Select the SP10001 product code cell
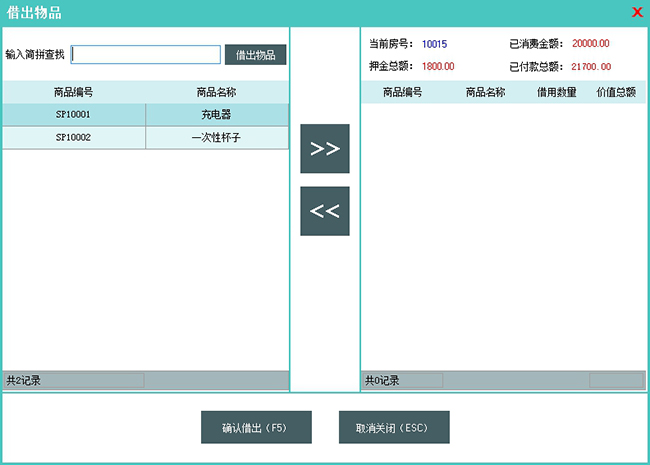 click(74, 115)
